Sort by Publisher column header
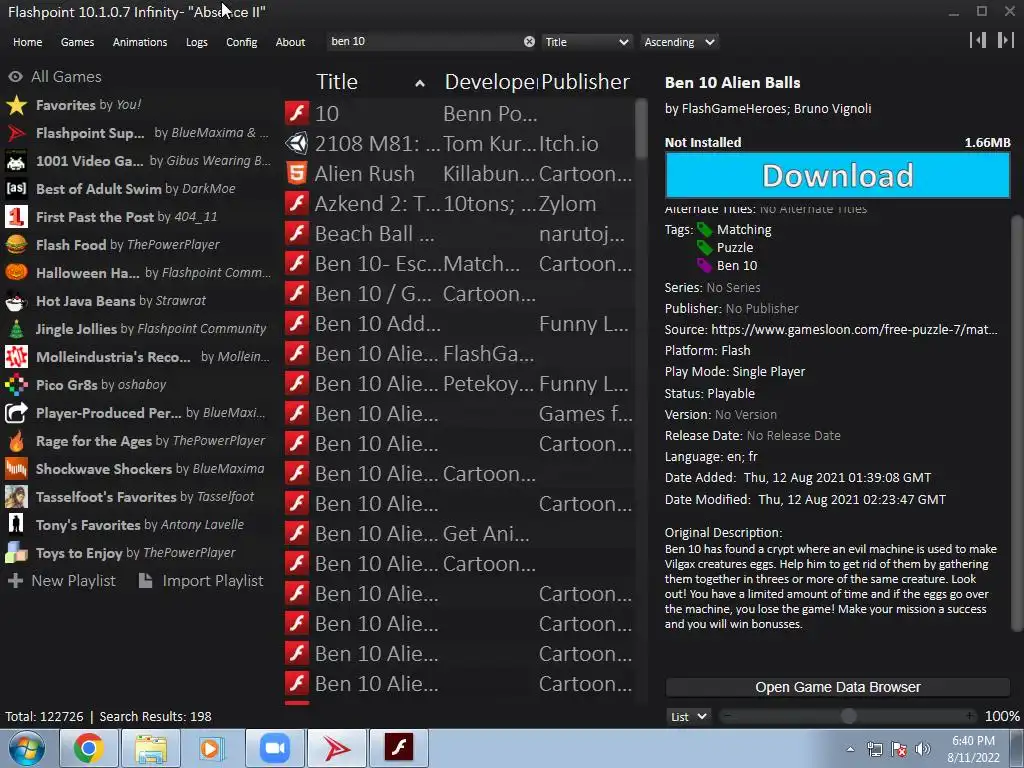 coord(585,82)
